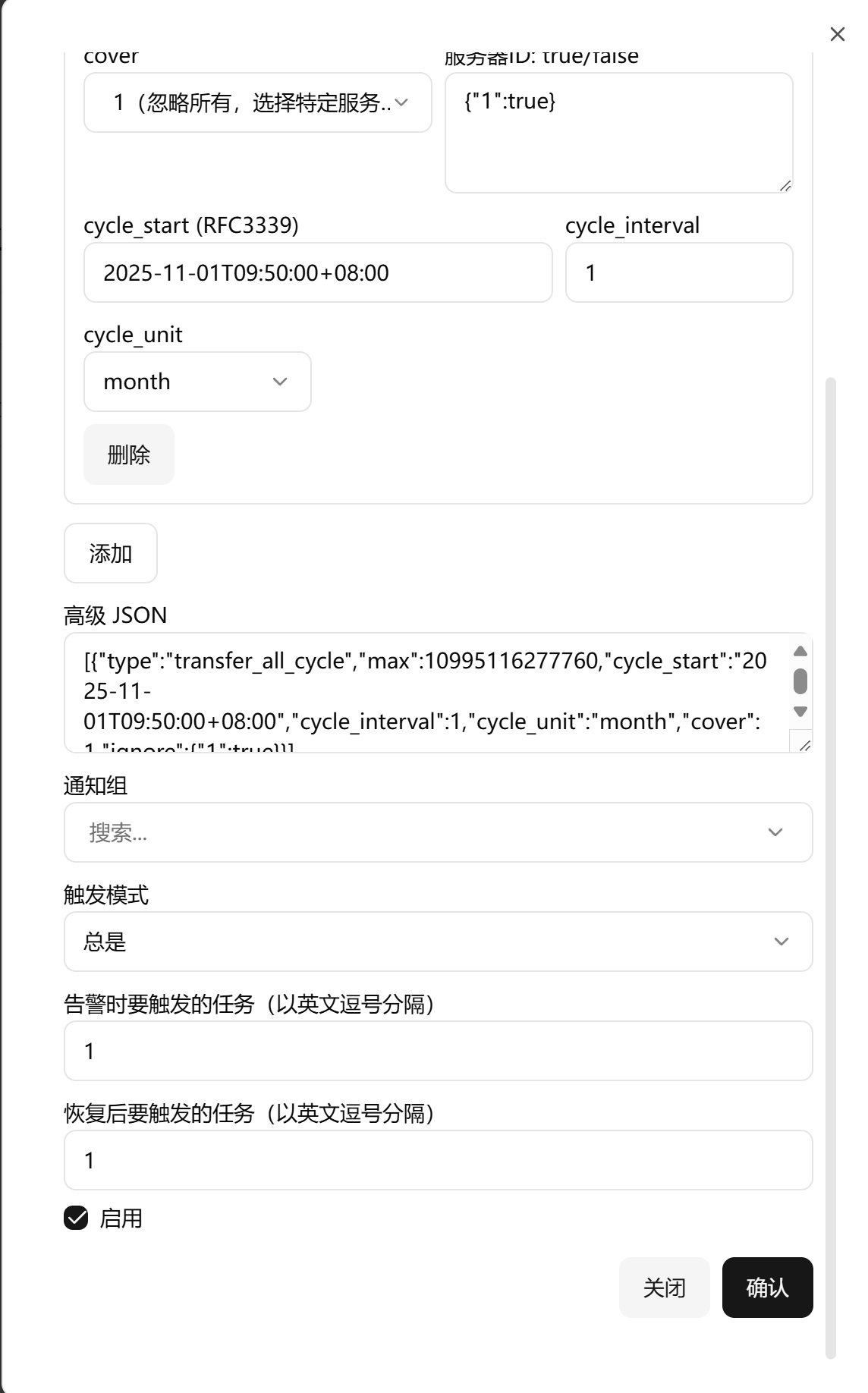This screenshot has width=868, height=1393.
Task: Click the cycle_start date input field
Action: 317,272
